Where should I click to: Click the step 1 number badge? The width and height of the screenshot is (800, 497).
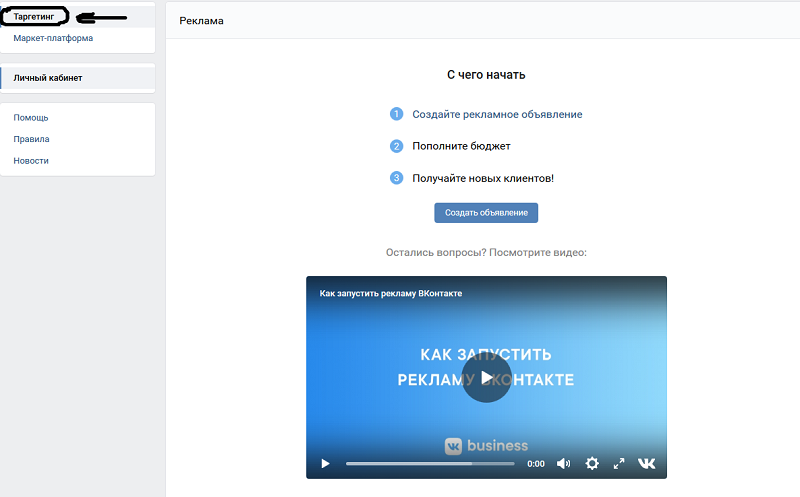click(x=396, y=114)
